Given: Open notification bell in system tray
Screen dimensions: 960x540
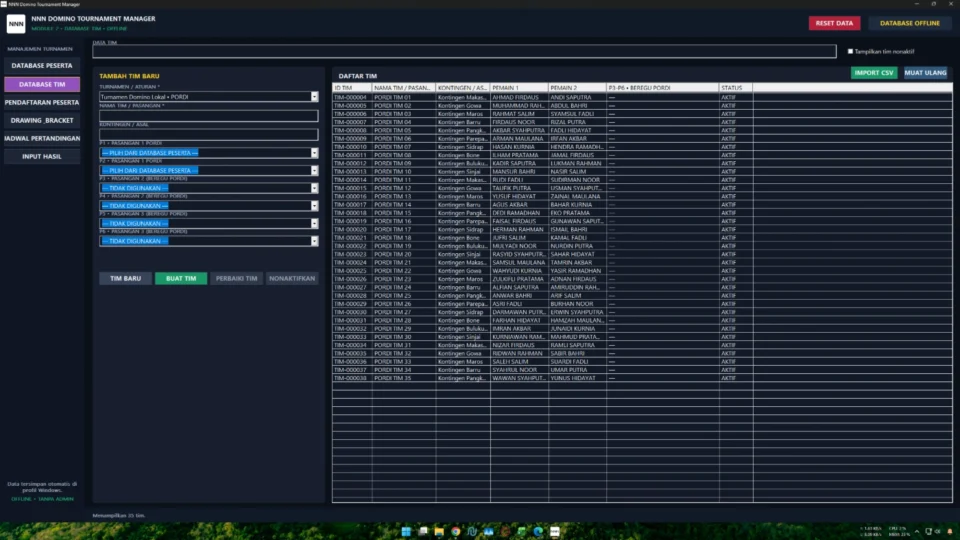Looking at the screenshot, I should [x=950, y=531].
